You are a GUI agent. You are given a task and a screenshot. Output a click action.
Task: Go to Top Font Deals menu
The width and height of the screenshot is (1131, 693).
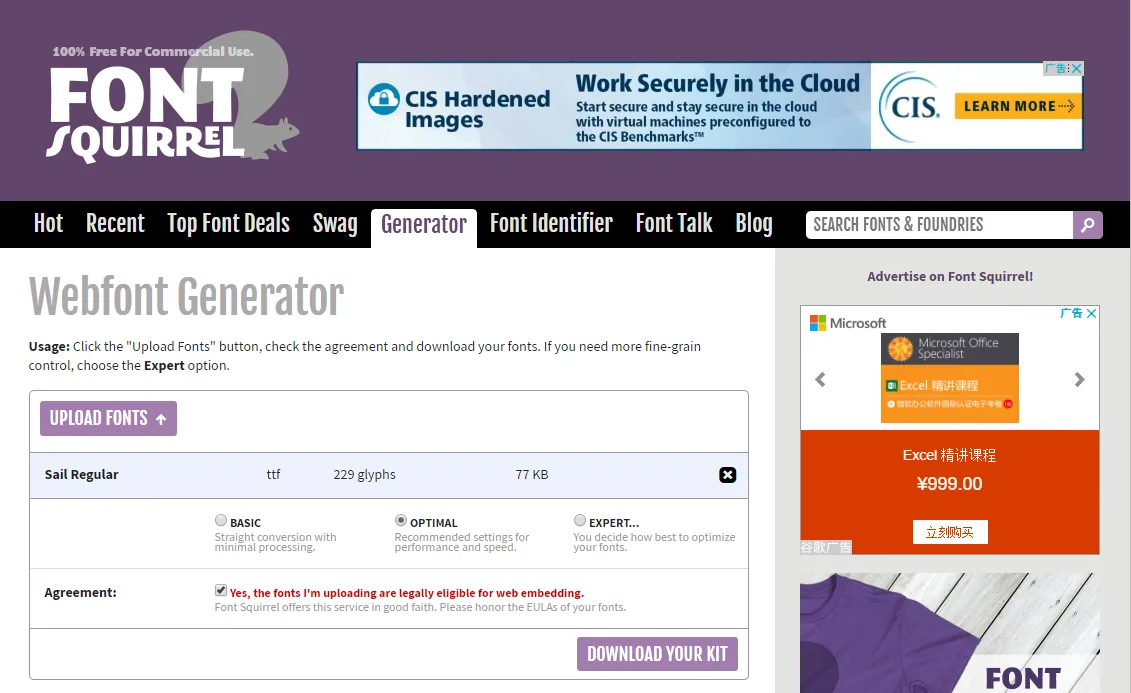pyautogui.click(x=228, y=225)
